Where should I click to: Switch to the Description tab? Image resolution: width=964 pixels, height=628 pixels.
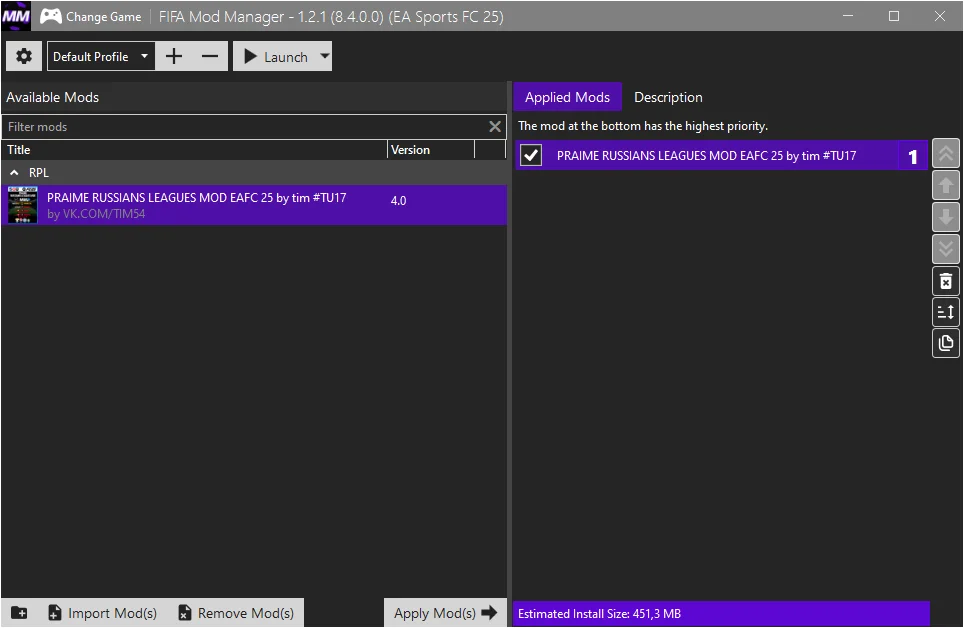pyautogui.click(x=668, y=97)
